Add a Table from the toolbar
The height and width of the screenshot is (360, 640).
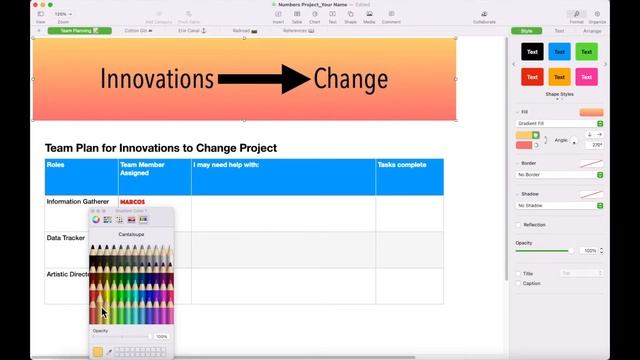(x=297, y=14)
